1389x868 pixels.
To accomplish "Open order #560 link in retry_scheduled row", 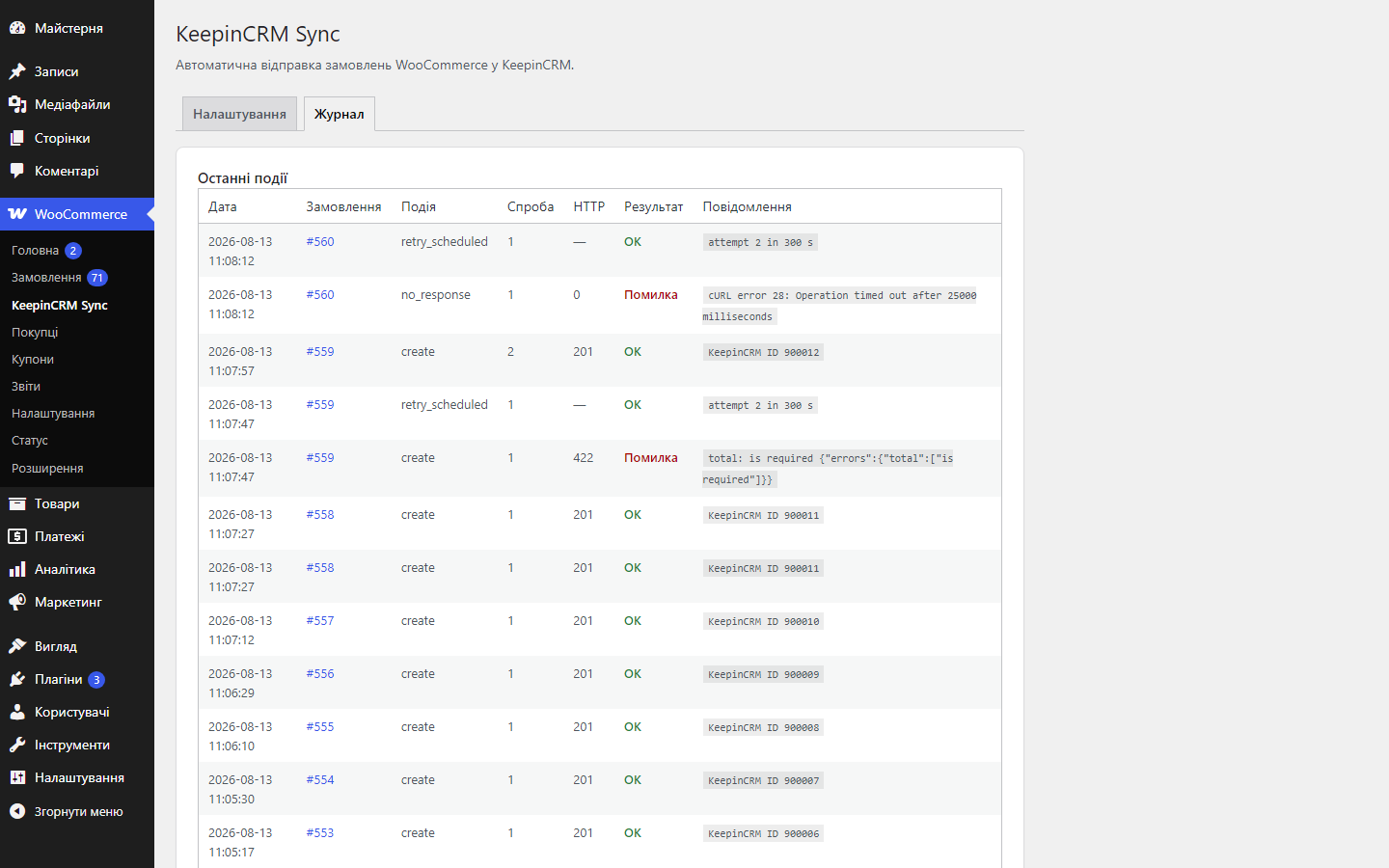I will 320,242.
